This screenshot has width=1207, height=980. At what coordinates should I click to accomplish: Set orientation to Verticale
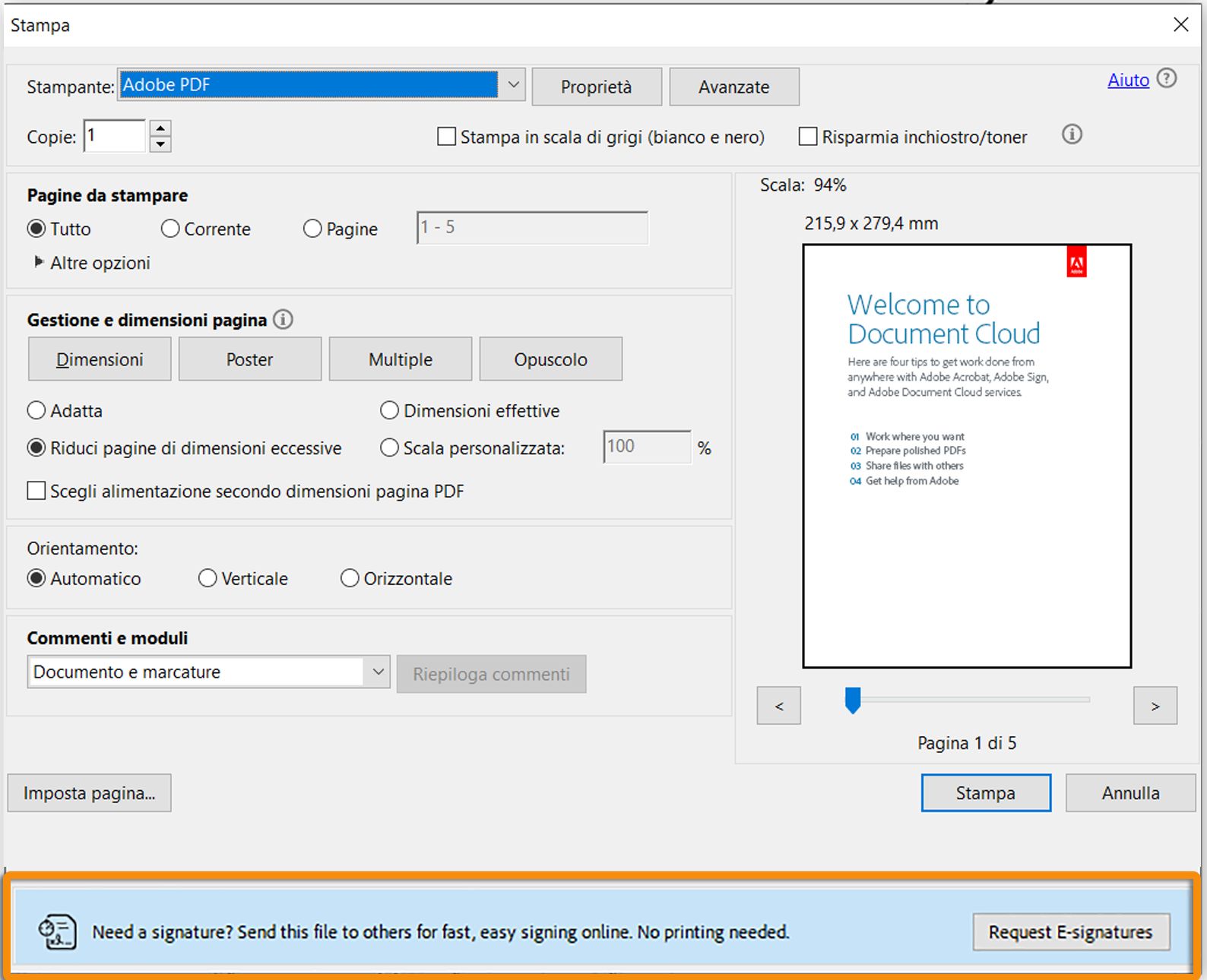pos(208,579)
